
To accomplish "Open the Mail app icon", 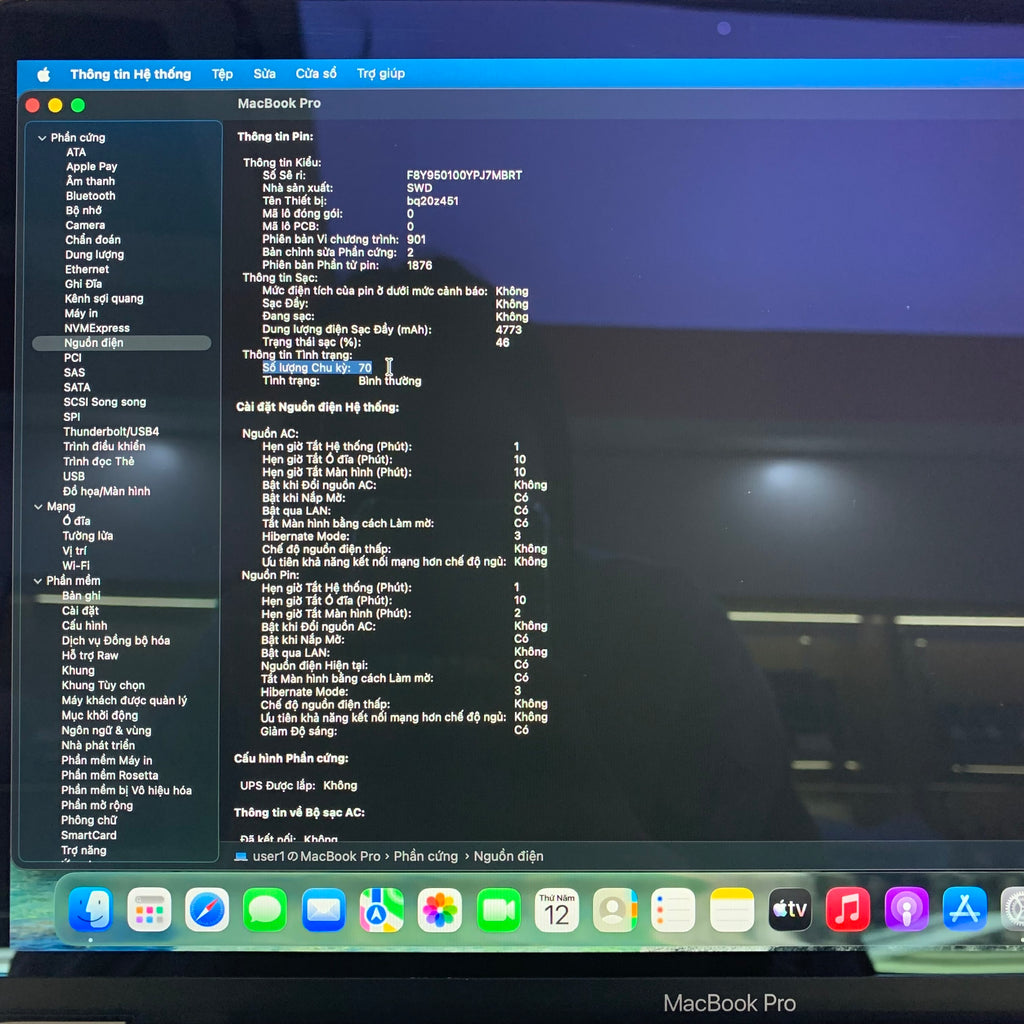I will 323,910.
